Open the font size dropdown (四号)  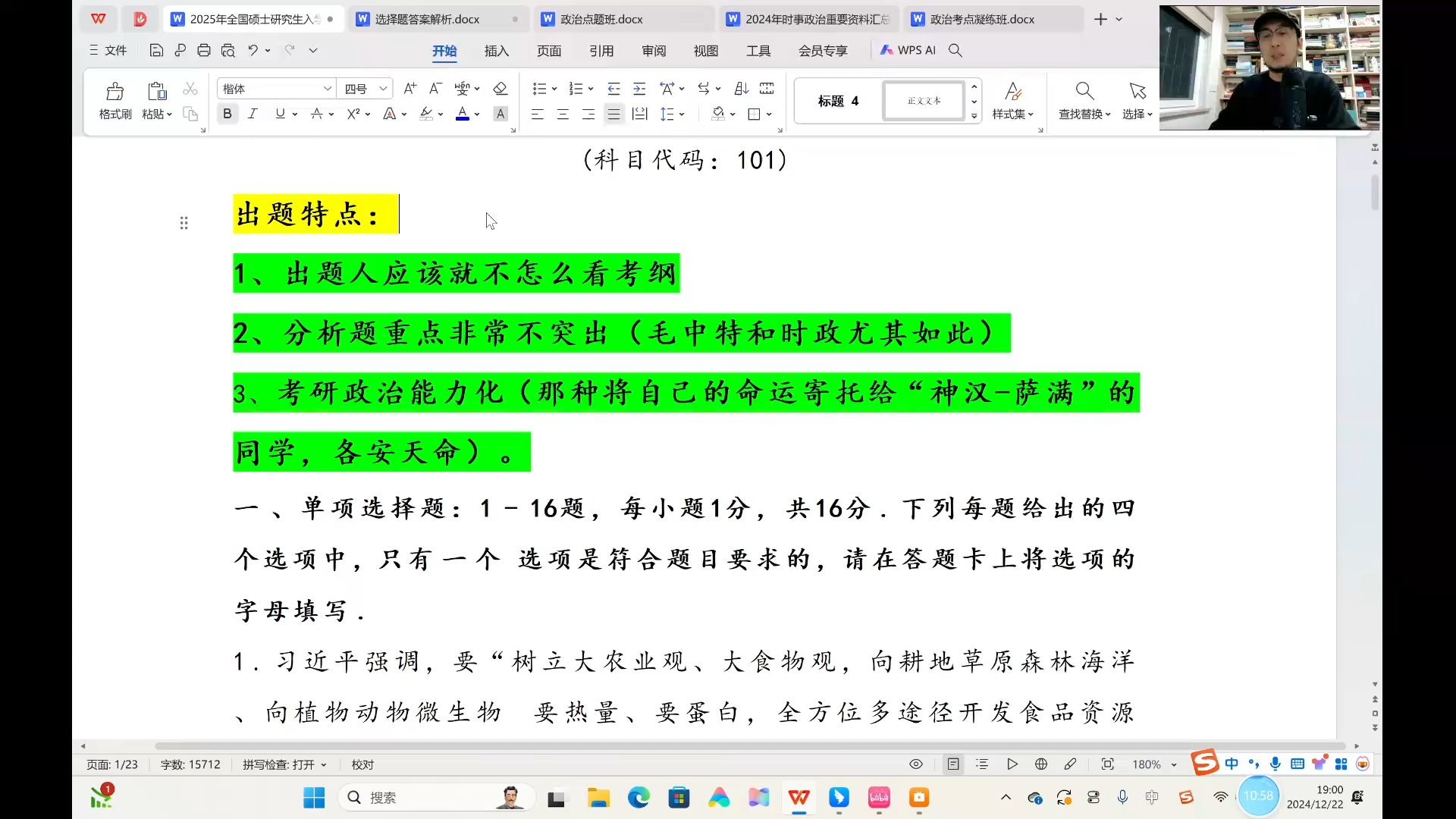(383, 89)
